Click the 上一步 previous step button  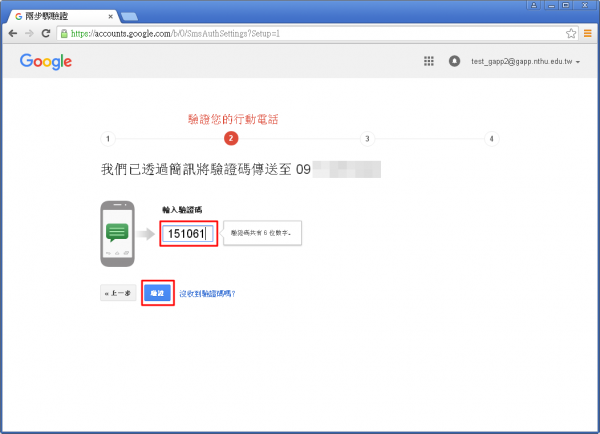118,293
